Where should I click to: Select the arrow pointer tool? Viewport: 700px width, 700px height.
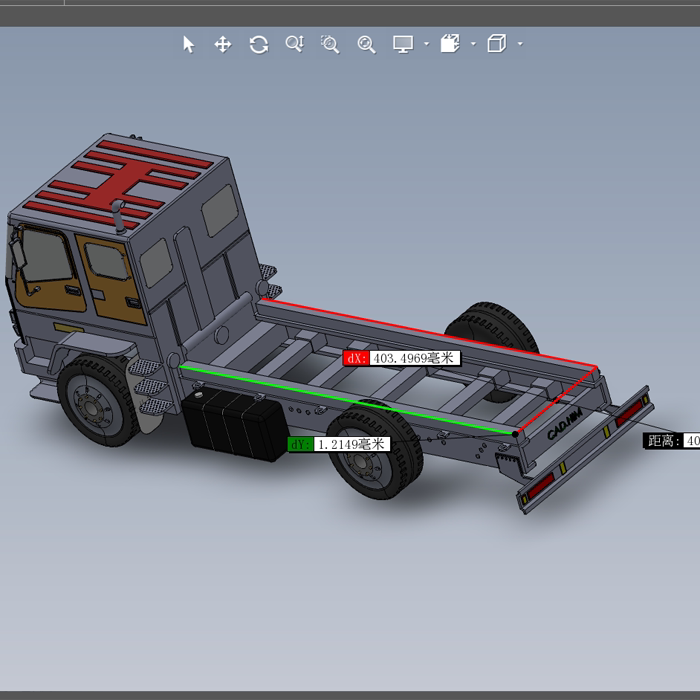188,45
